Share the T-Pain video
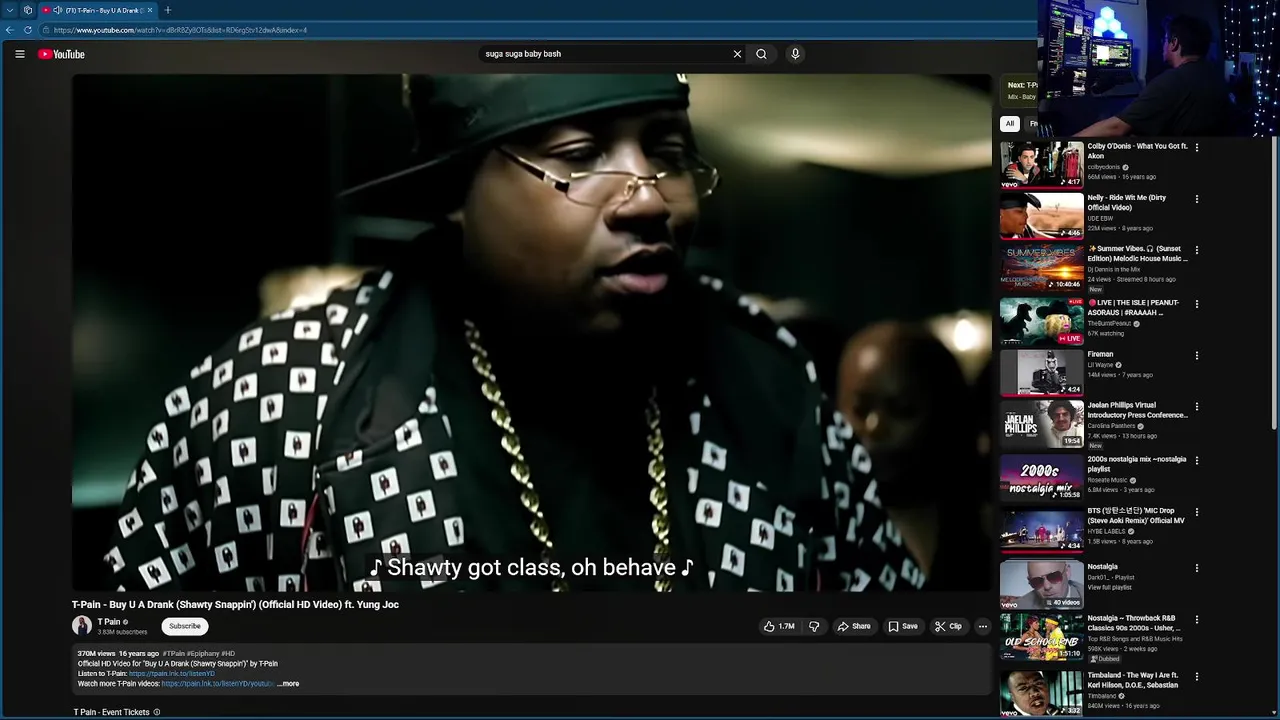 point(854,626)
